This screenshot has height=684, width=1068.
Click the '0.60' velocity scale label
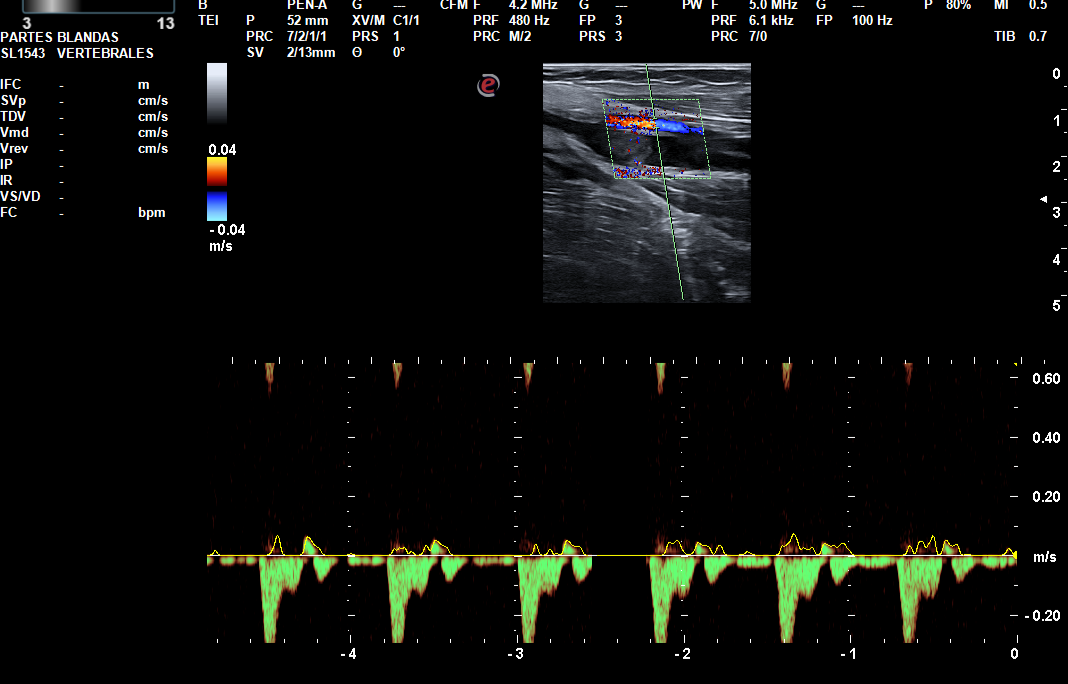coord(1045,379)
